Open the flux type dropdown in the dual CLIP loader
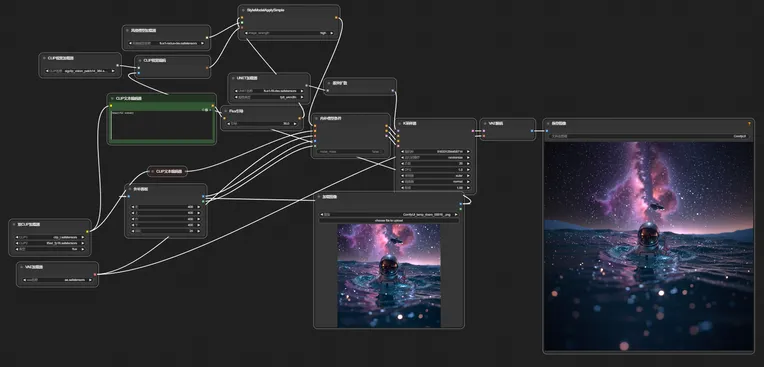764x367 pixels. click(x=50, y=249)
